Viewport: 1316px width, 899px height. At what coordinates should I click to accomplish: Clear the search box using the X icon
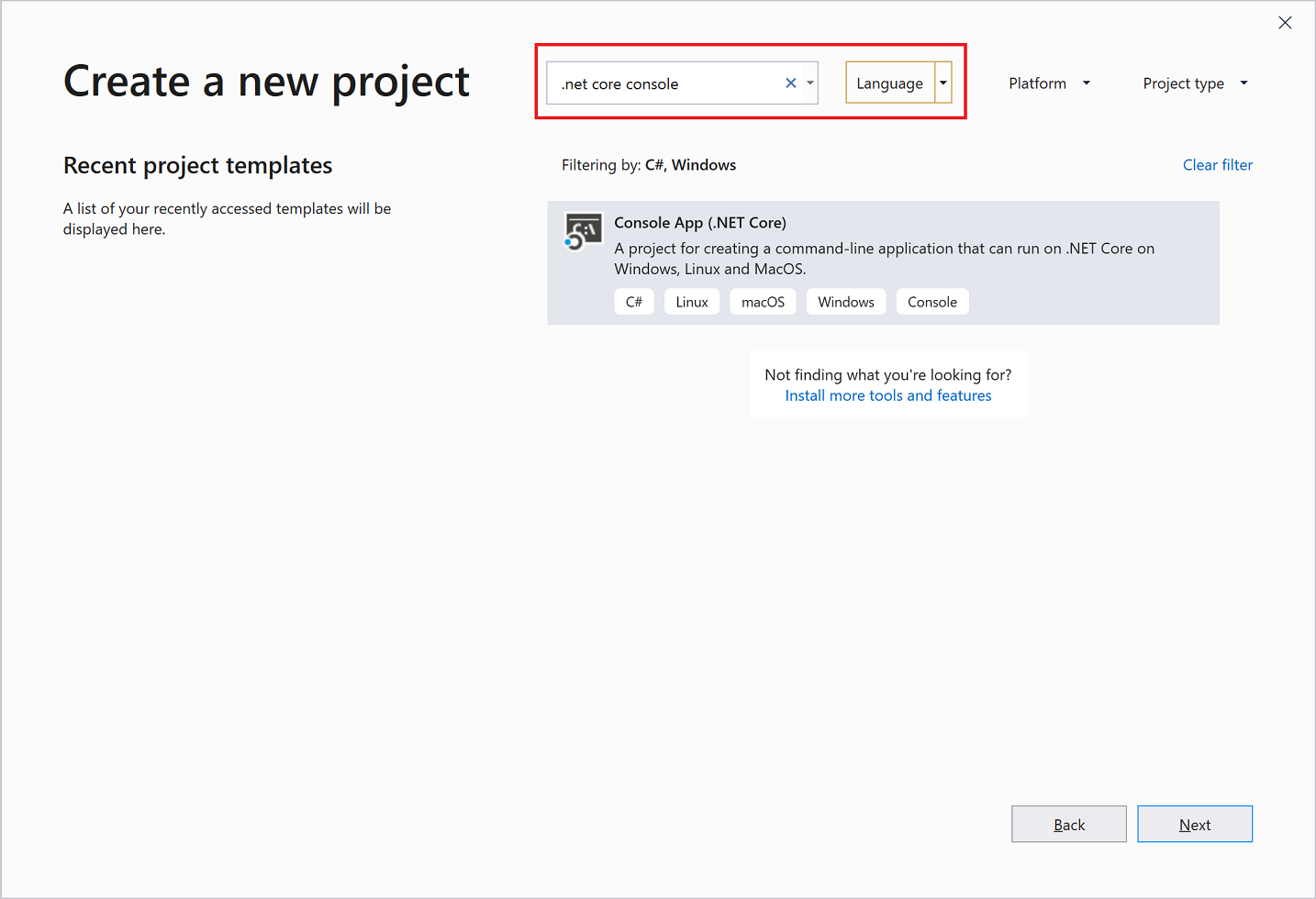click(x=790, y=83)
